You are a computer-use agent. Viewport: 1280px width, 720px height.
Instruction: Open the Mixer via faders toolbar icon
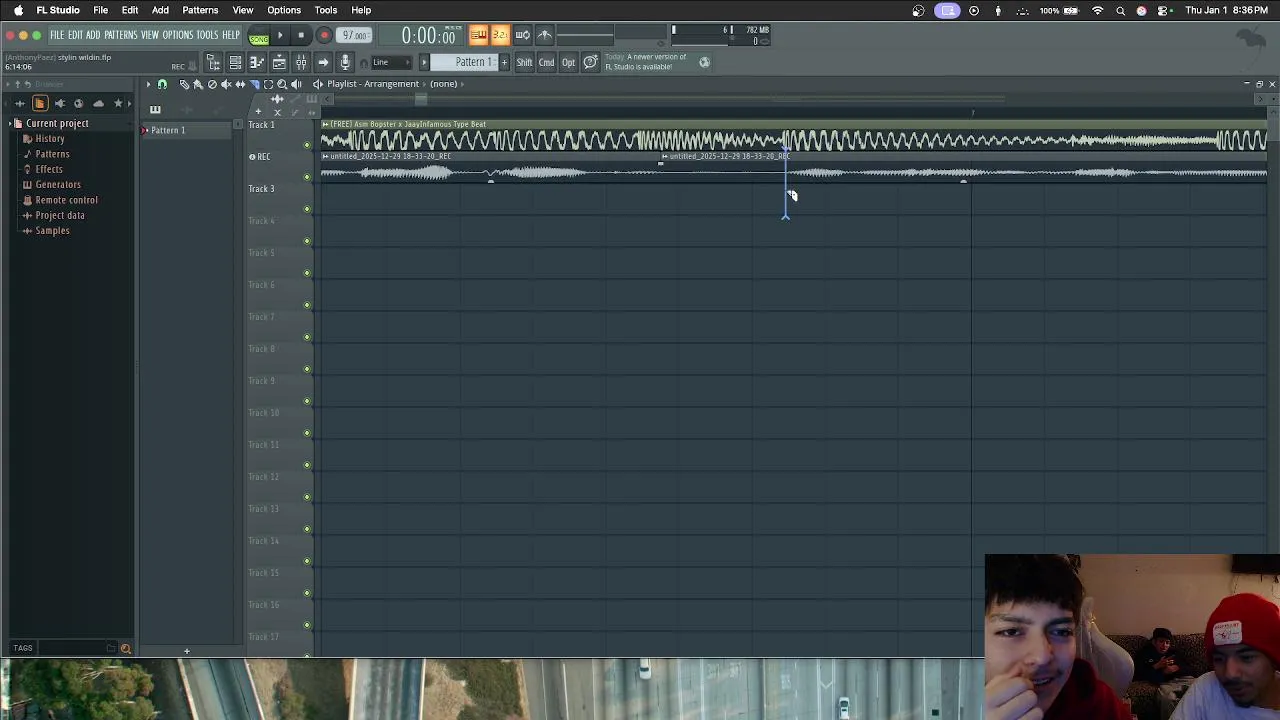(301, 62)
